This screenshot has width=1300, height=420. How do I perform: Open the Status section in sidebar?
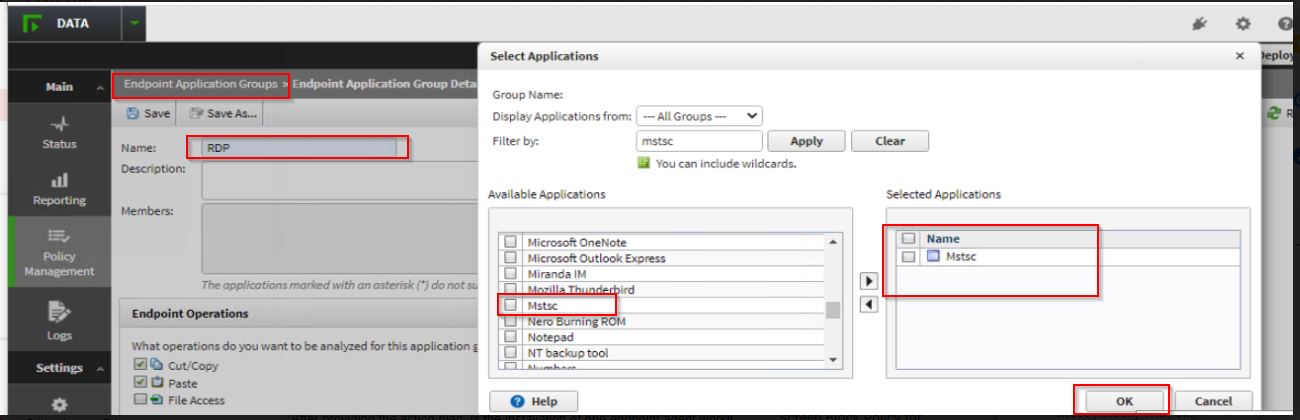[59, 132]
